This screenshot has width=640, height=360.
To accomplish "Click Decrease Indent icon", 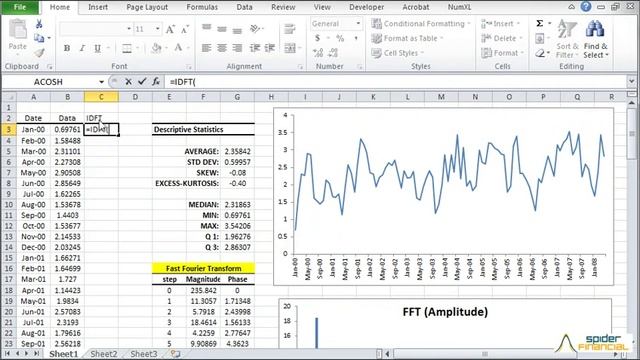I will pos(255,48).
